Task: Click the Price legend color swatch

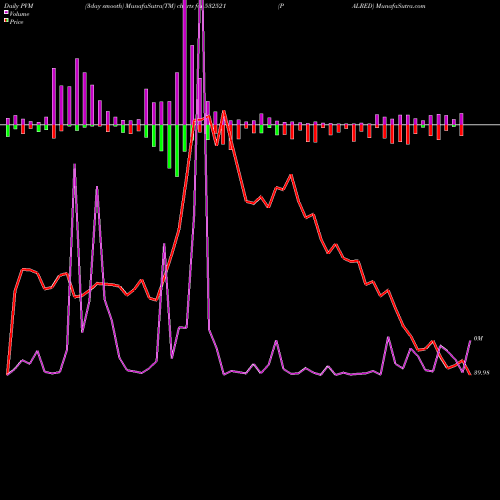Action: point(6,21)
